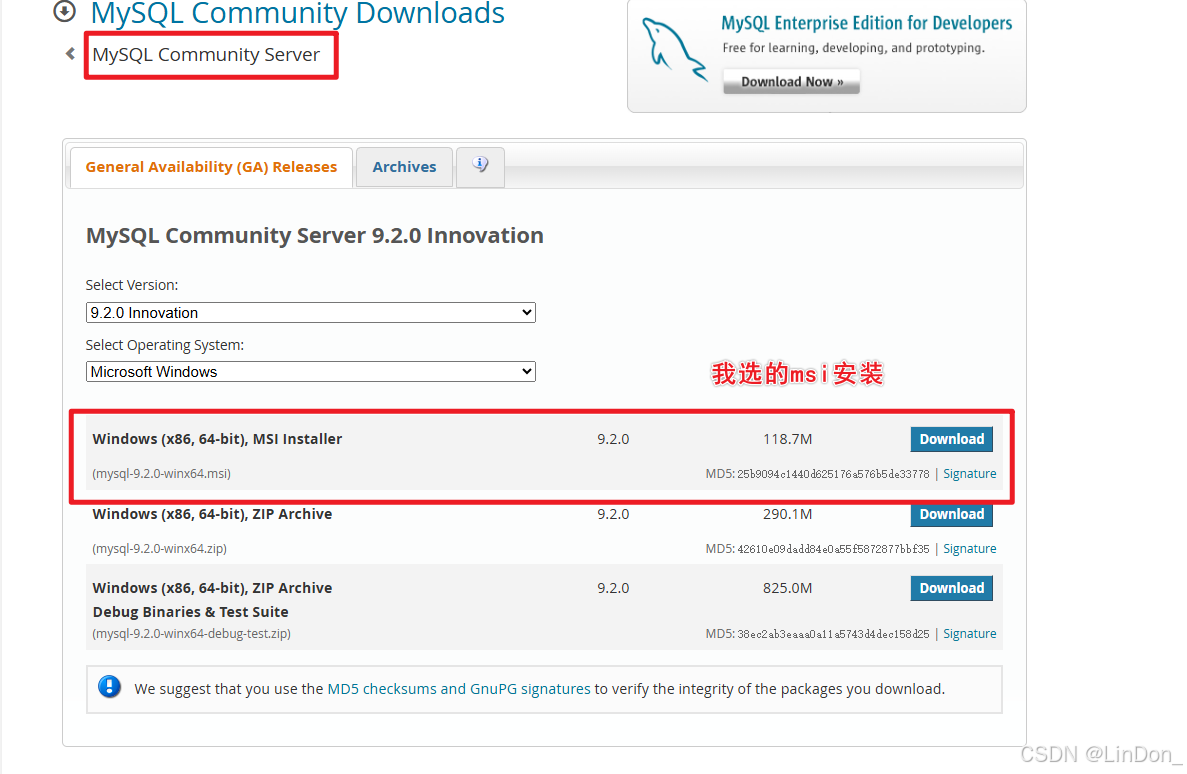The height and width of the screenshot is (774, 1187).
Task: Select filename text (mysql-9.2.0-winx64-debug-test.zip)
Action: (x=192, y=634)
